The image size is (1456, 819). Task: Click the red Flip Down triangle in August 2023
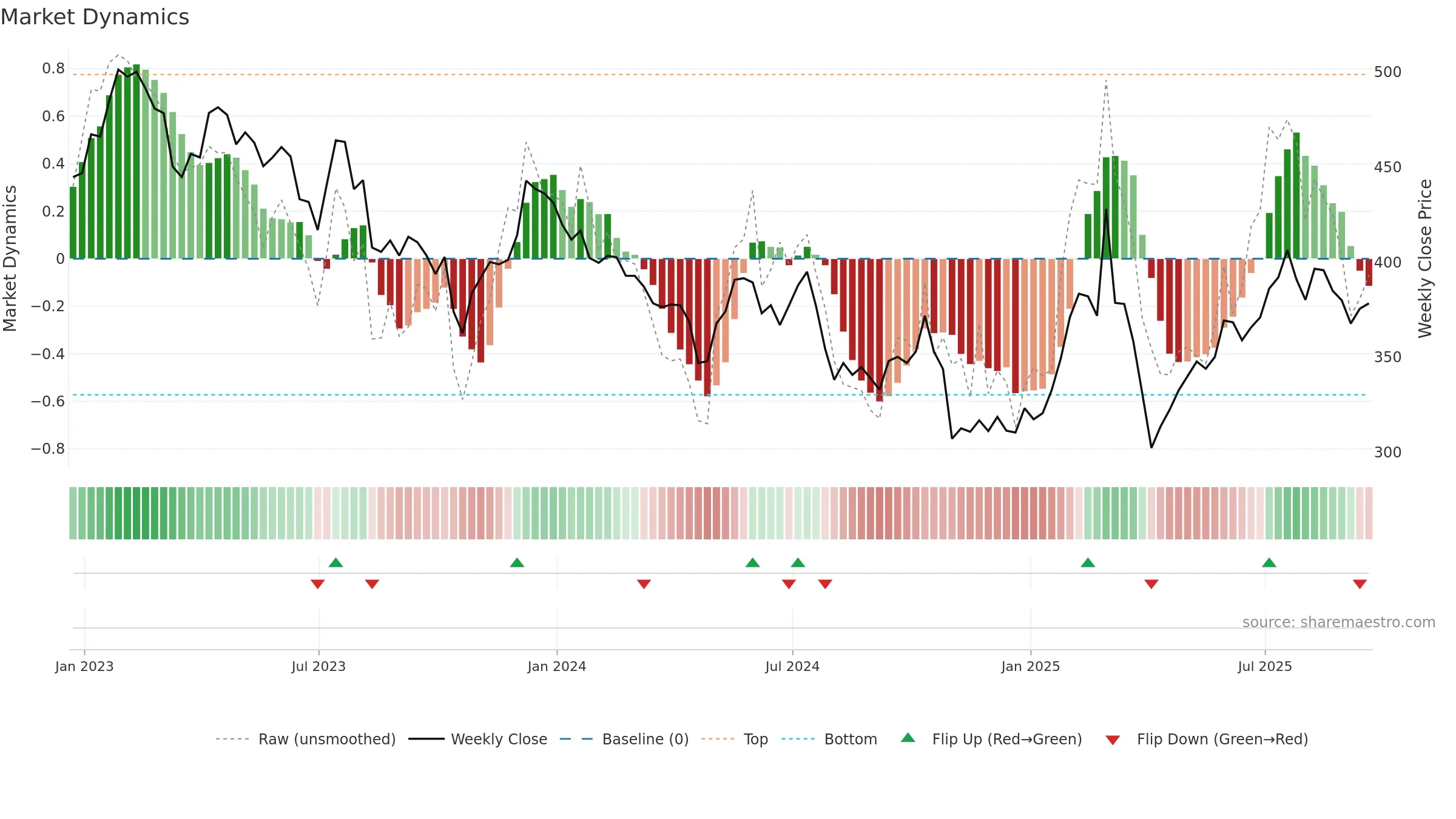(372, 584)
